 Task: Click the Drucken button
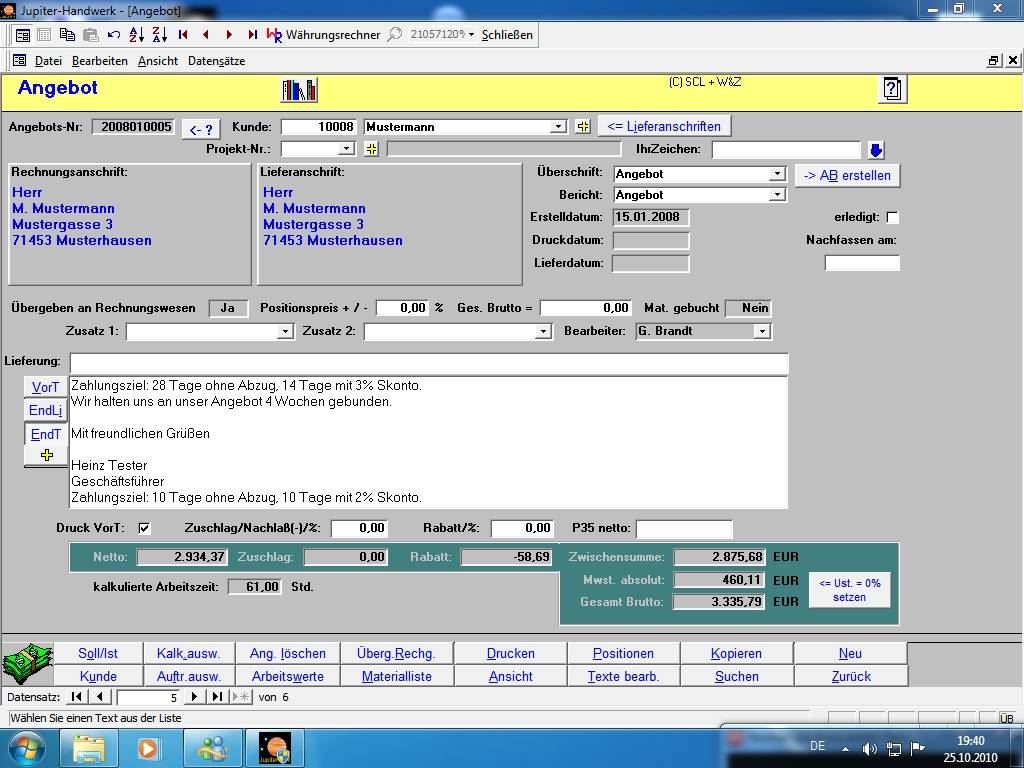[x=510, y=653]
